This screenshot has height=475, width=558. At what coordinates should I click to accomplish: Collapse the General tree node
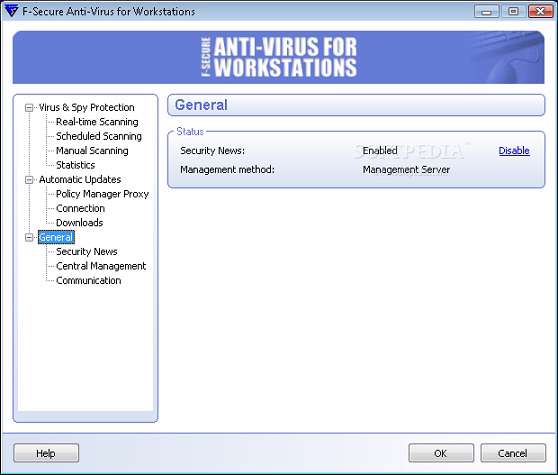(x=29, y=237)
